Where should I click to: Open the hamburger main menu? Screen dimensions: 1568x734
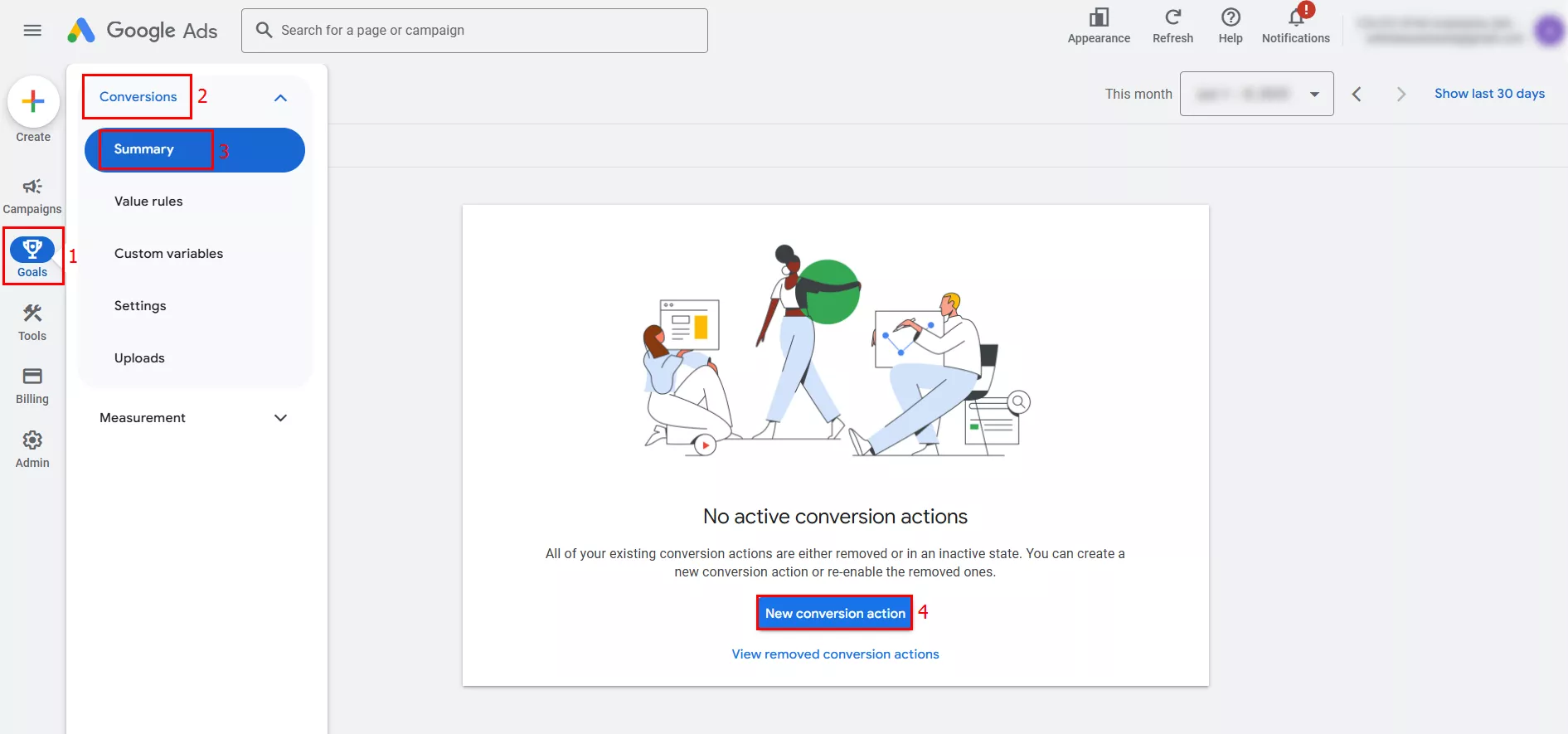coord(32,31)
